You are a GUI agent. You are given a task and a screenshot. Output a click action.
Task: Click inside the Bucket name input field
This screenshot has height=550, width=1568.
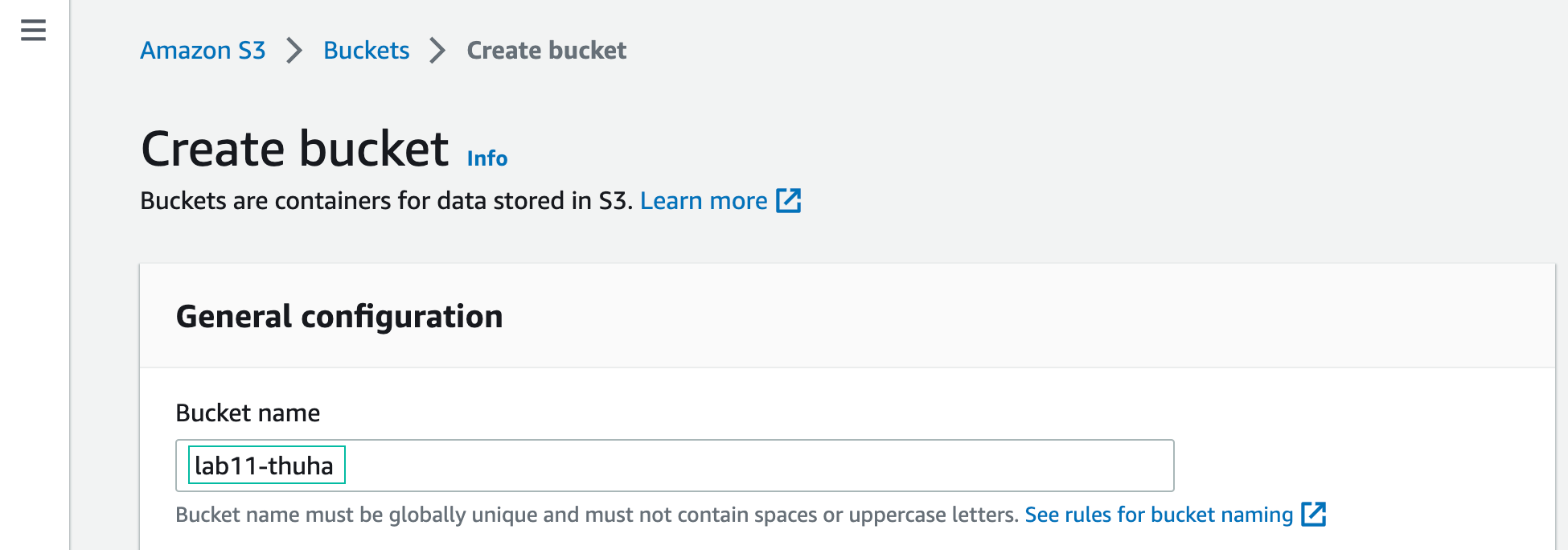675,465
